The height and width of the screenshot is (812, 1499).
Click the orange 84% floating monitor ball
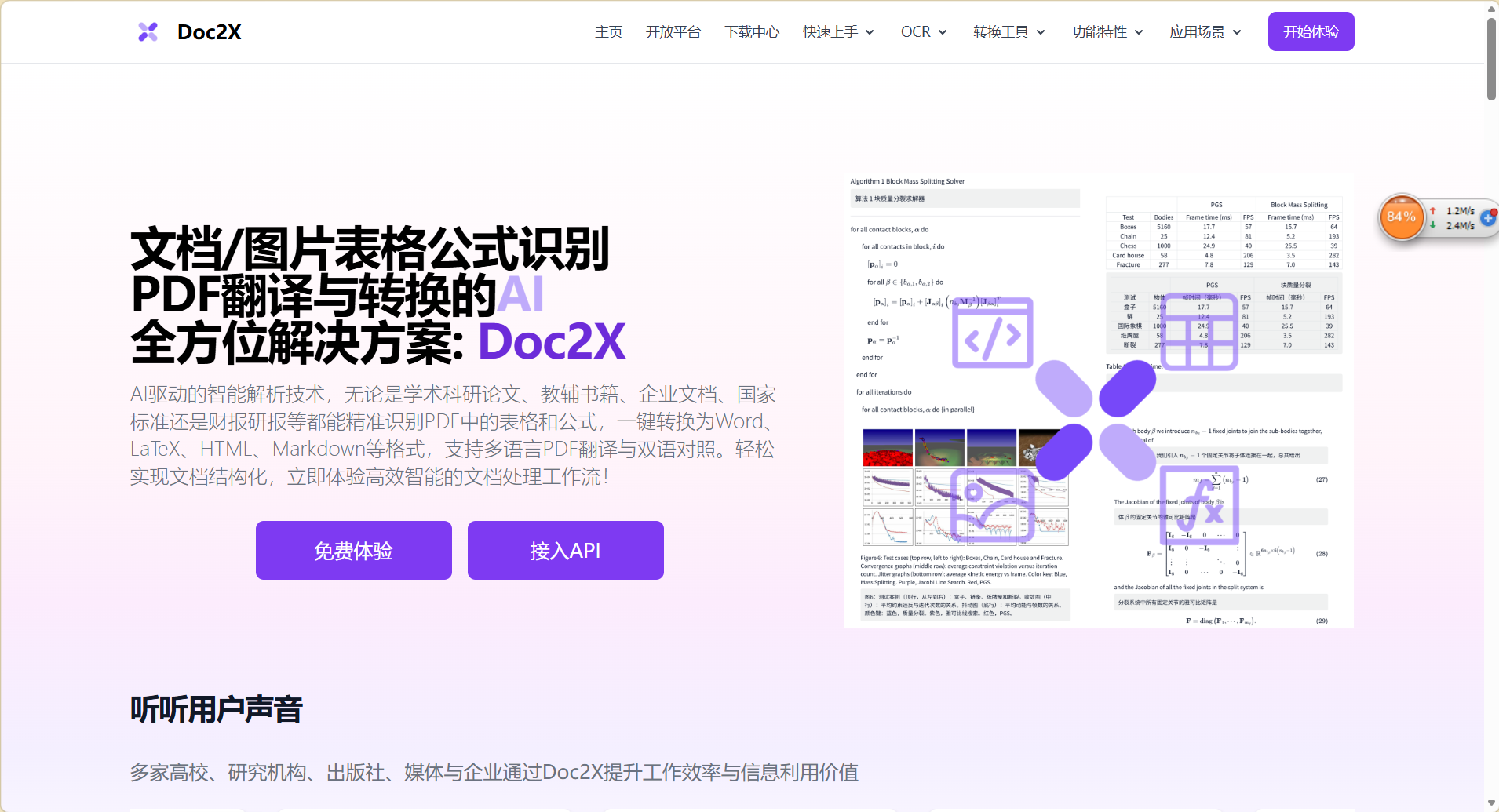(x=1401, y=217)
